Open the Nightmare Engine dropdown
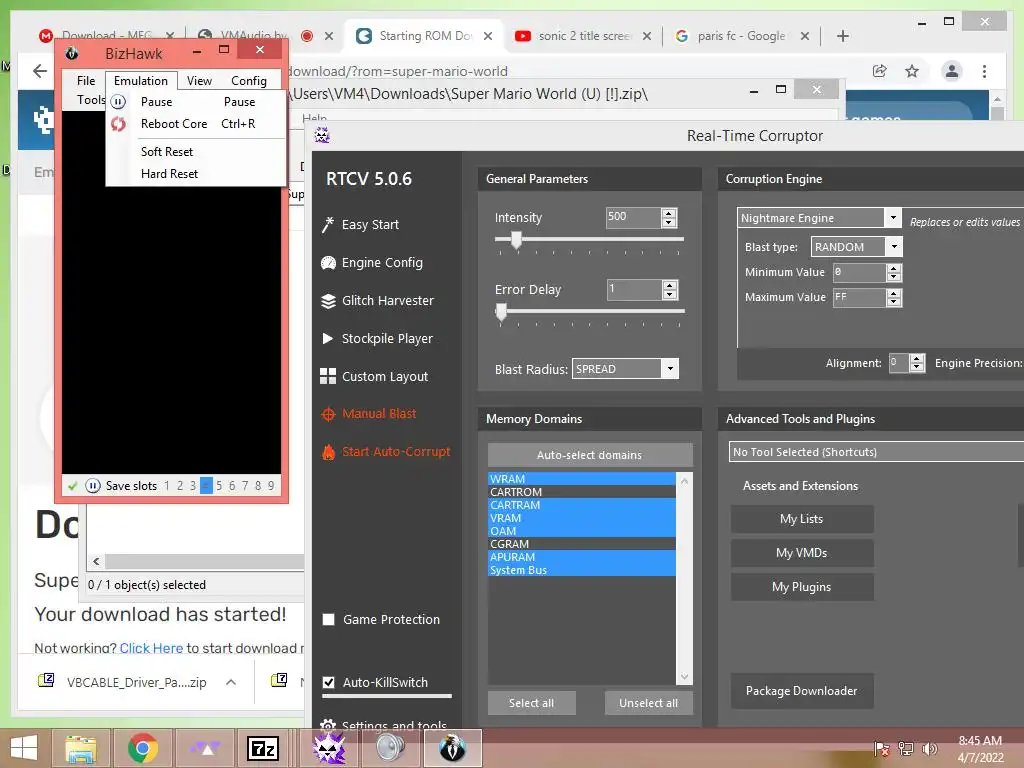1024x768 pixels. (x=893, y=217)
